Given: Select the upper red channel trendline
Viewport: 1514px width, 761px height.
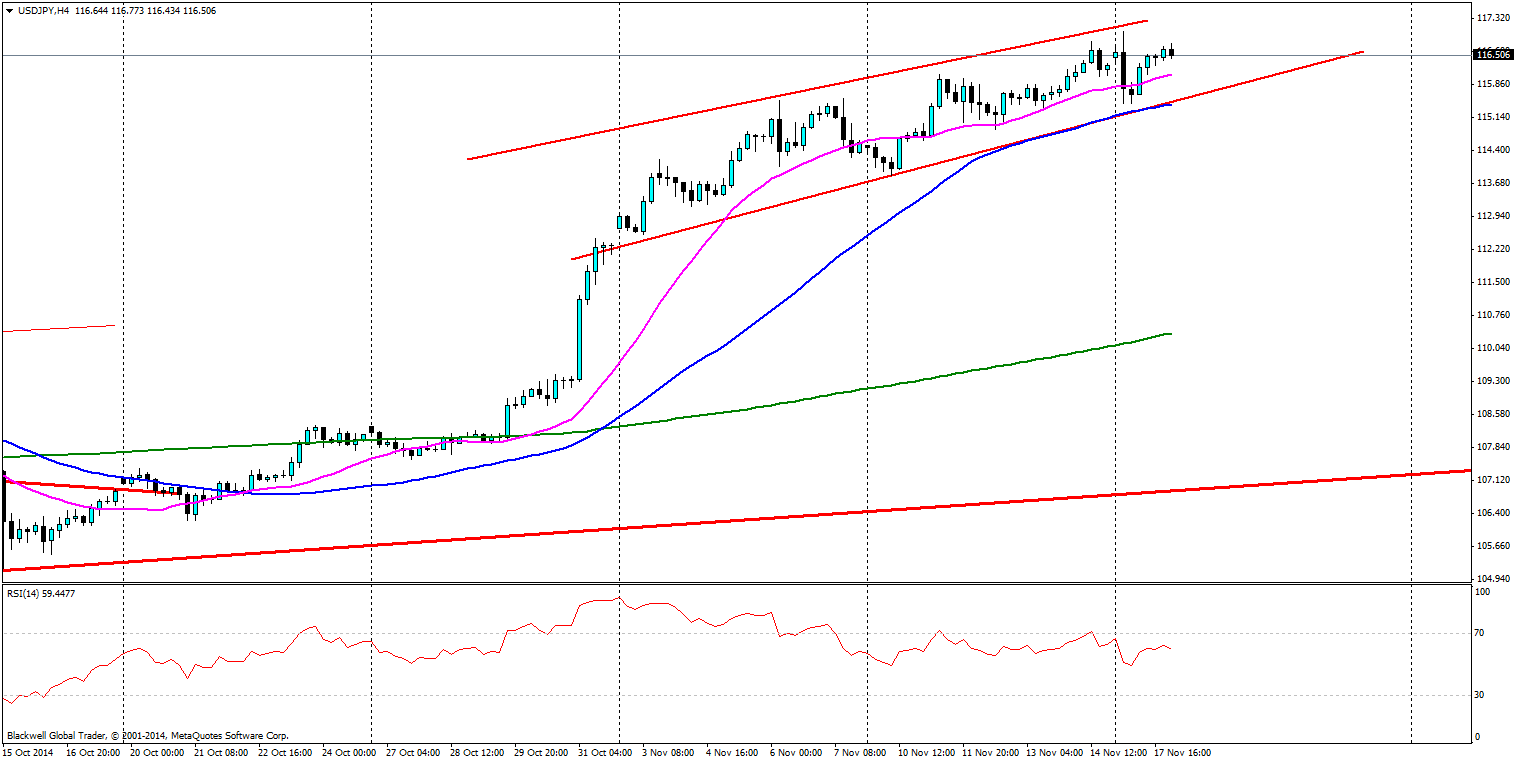Looking at the screenshot, I should [807, 89].
